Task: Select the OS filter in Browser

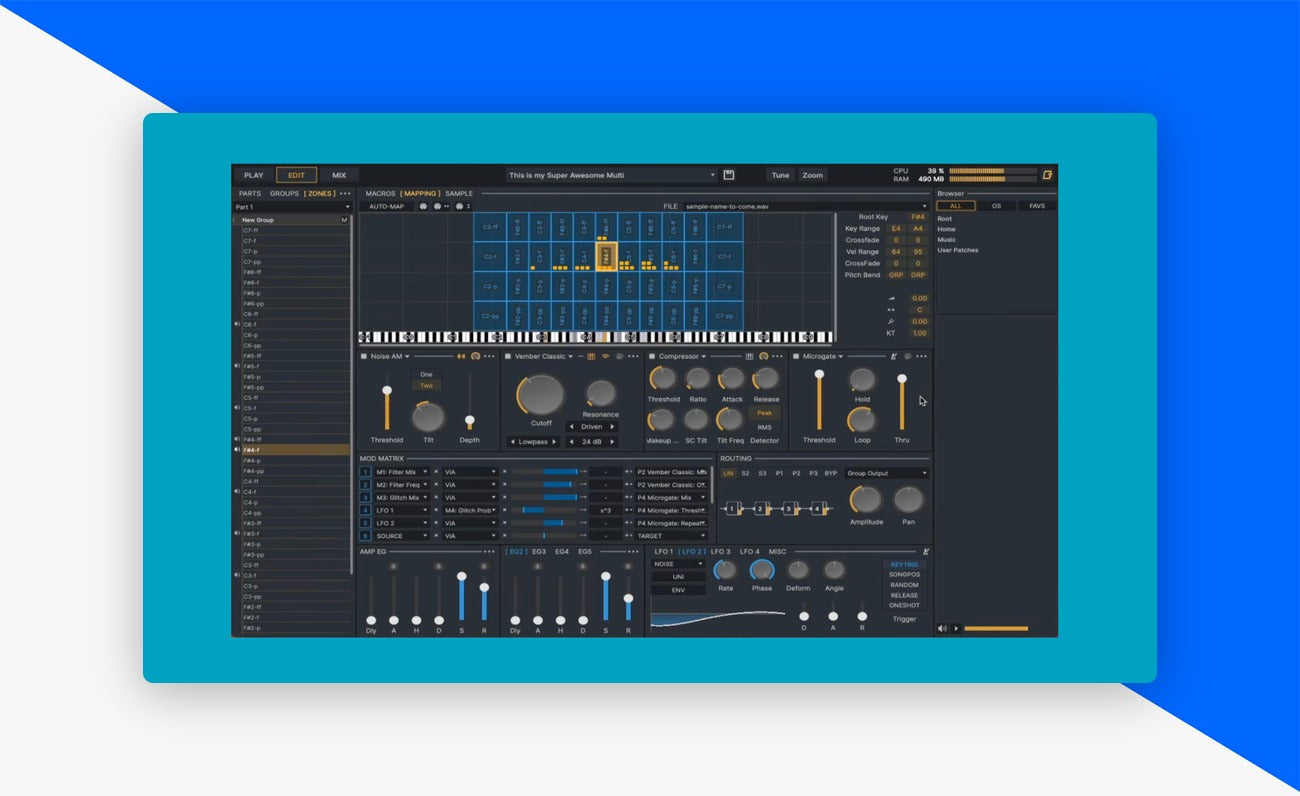Action: pos(996,206)
